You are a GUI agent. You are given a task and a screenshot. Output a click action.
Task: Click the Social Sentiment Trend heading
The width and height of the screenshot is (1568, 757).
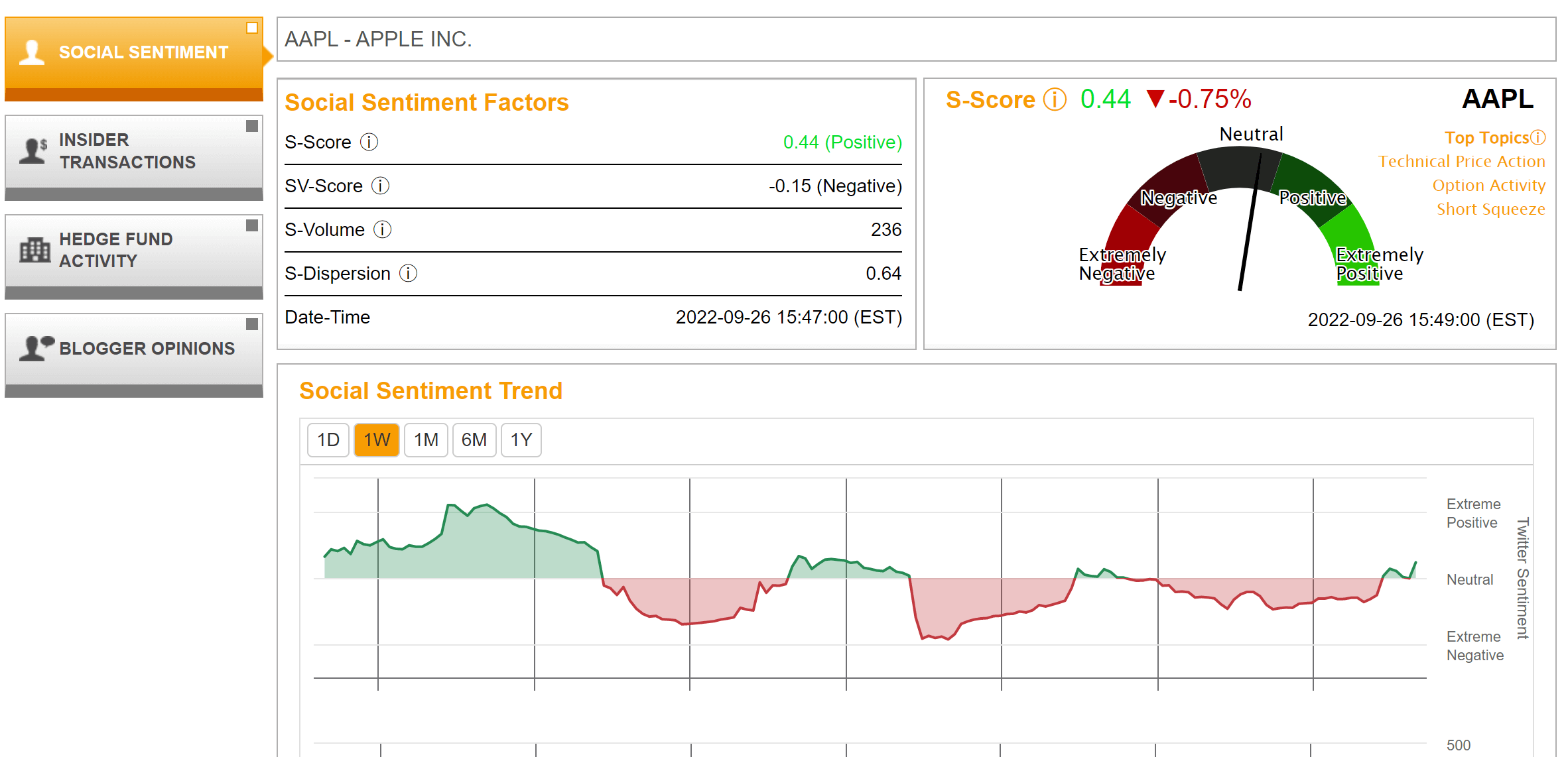click(x=430, y=391)
